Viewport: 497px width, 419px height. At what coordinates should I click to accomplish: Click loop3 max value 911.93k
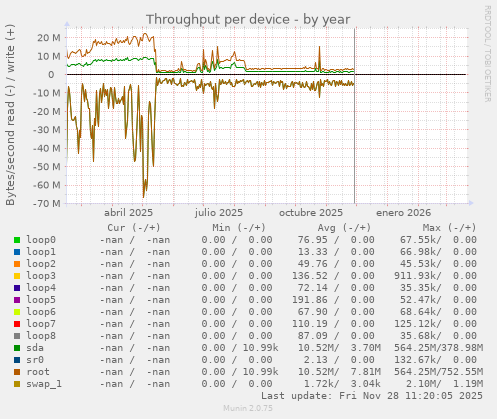418,276
